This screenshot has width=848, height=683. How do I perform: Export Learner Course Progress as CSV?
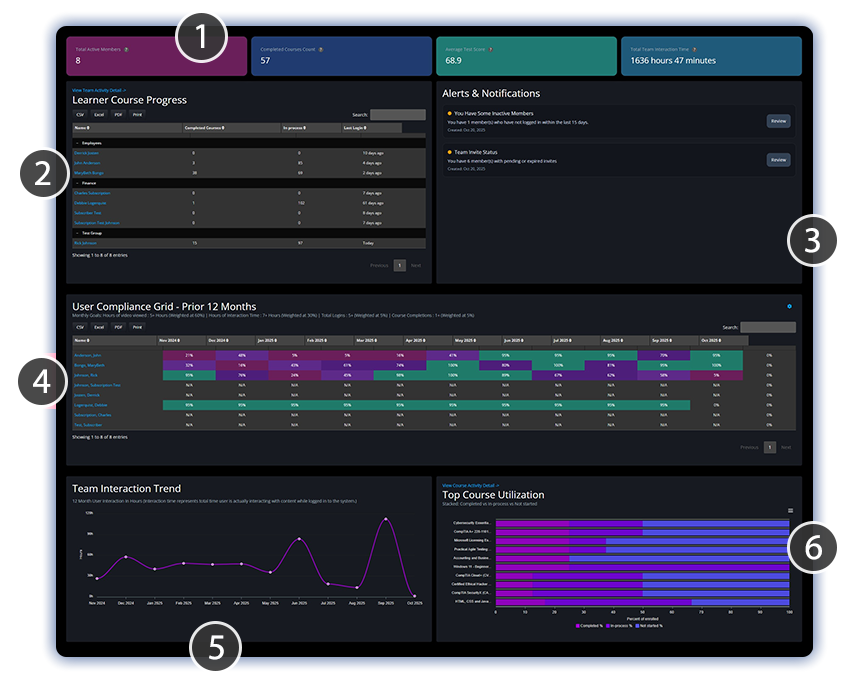[x=79, y=114]
